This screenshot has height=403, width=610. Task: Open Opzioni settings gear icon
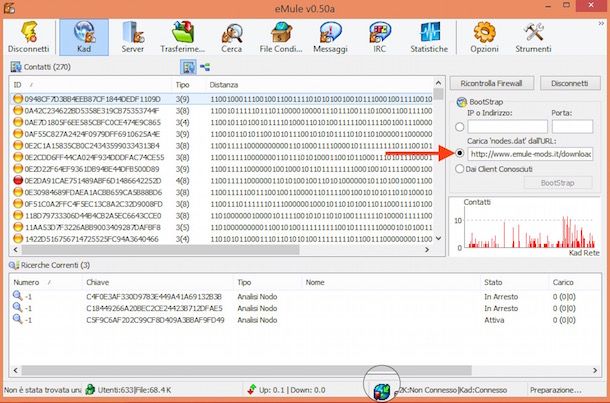pos(484,37)
